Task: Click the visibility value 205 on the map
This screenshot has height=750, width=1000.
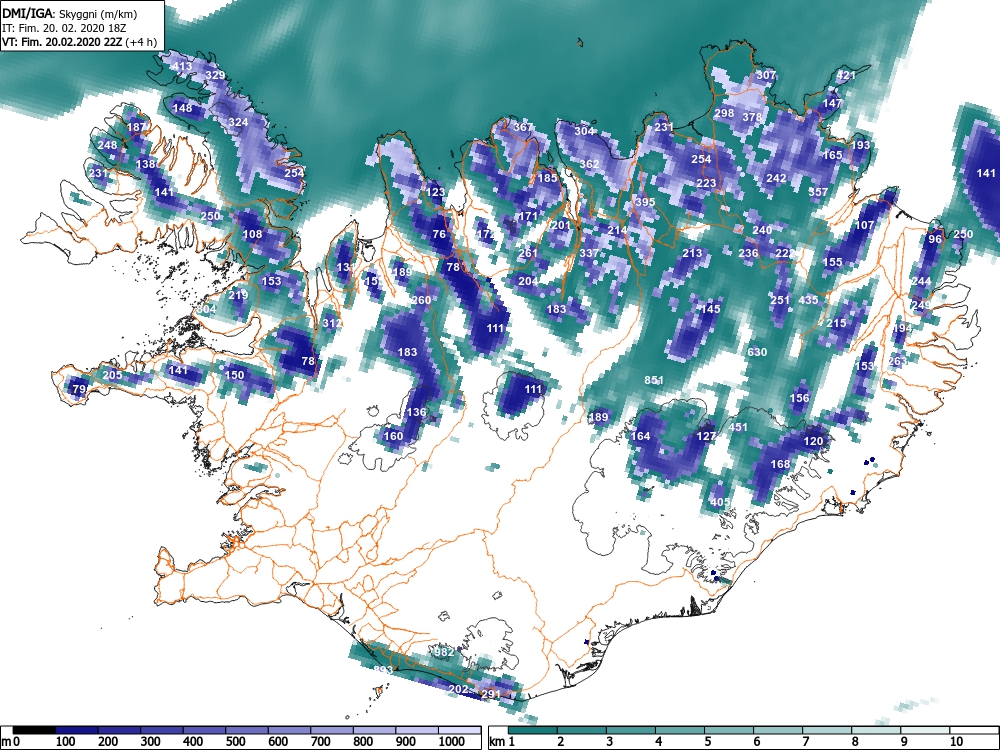Action: (x=112, y=374)
